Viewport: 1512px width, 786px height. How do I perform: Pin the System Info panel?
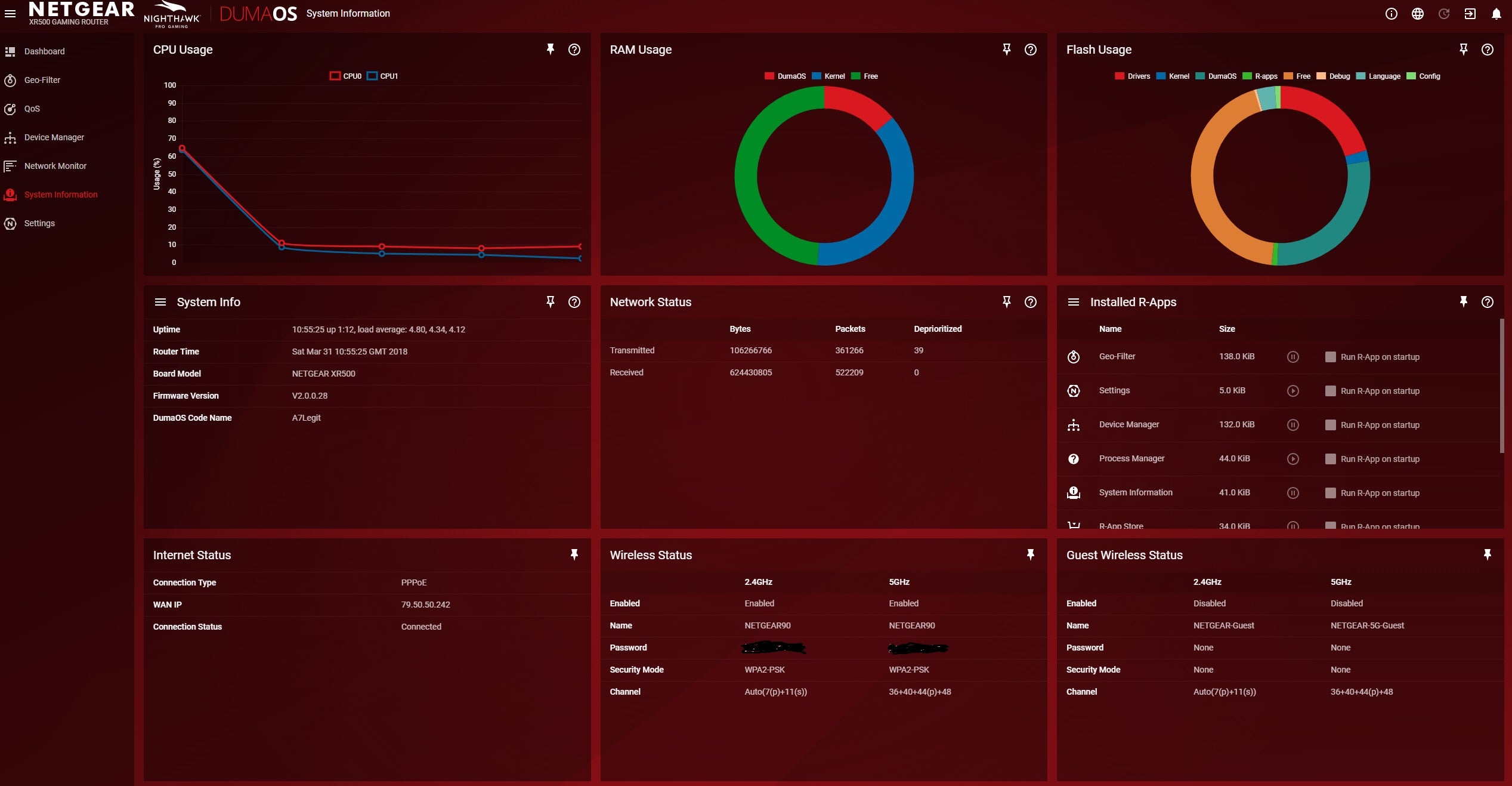(x=550, y=302)
